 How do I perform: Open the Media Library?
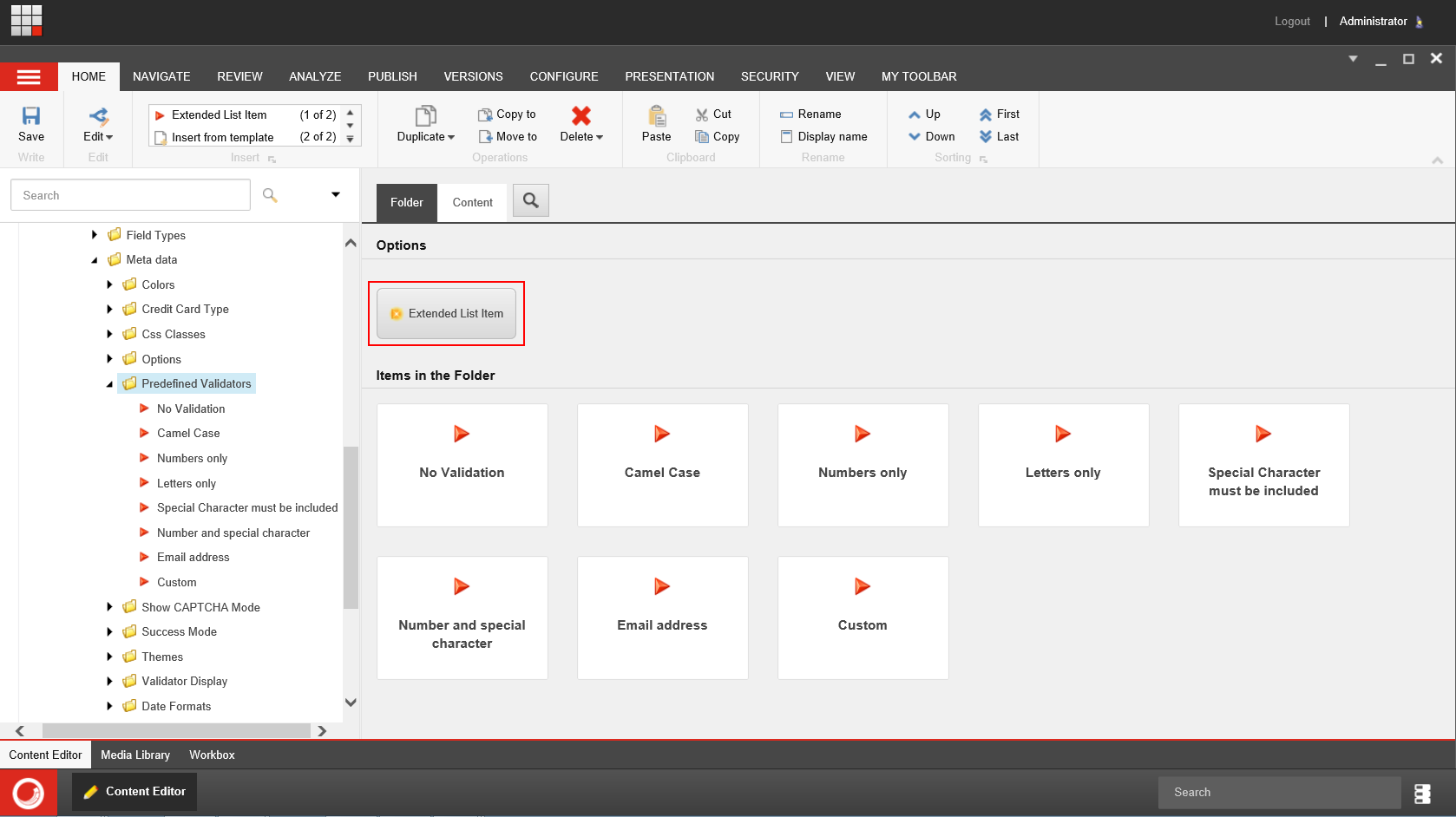pos(135,755)
